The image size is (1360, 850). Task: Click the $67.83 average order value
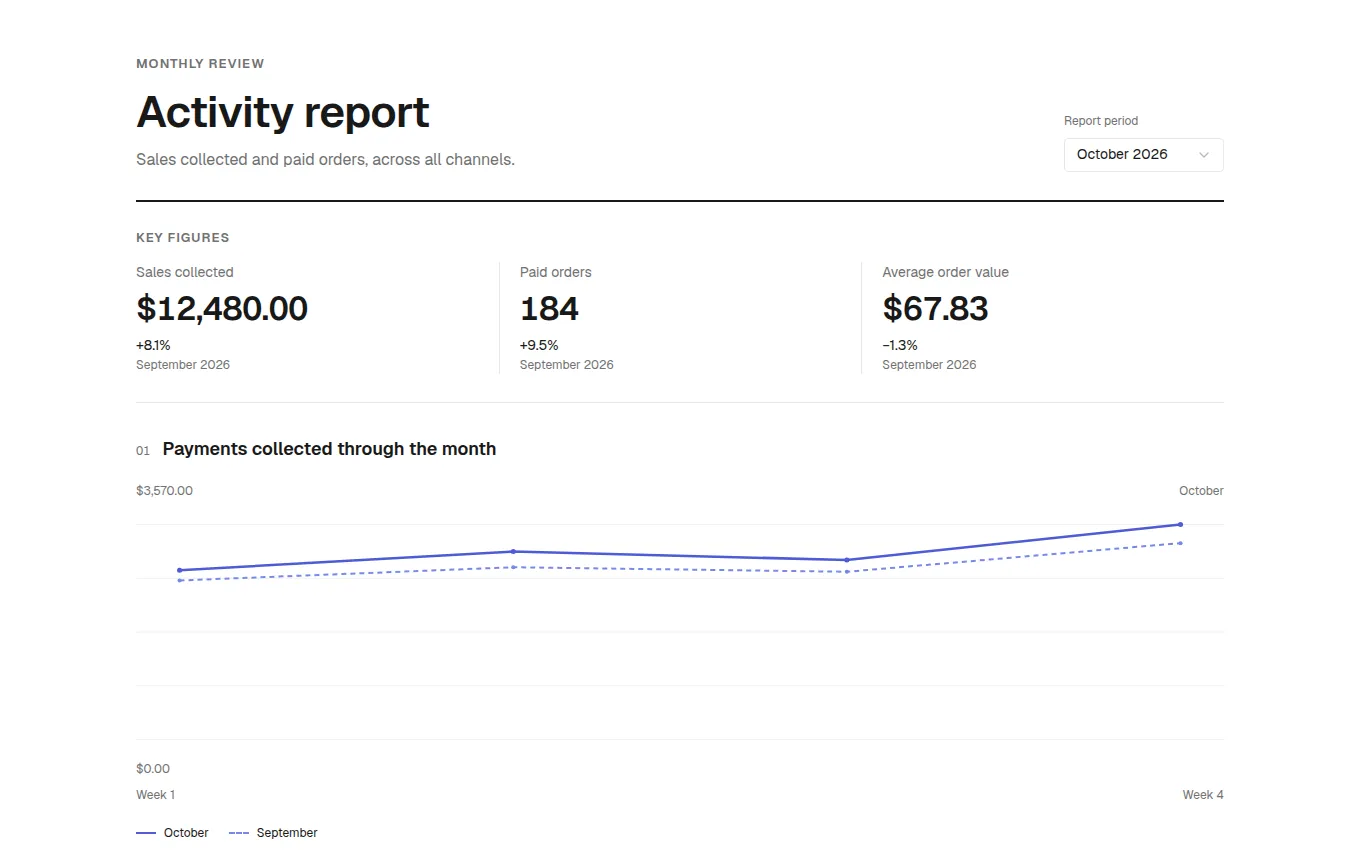pyautogui.click(x=935, y=309)
